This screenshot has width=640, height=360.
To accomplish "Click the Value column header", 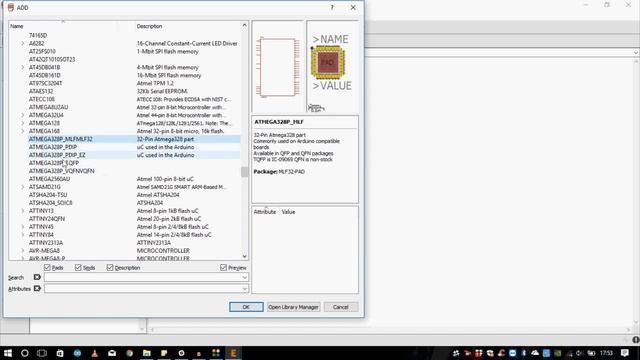I will tap(288, 212).
